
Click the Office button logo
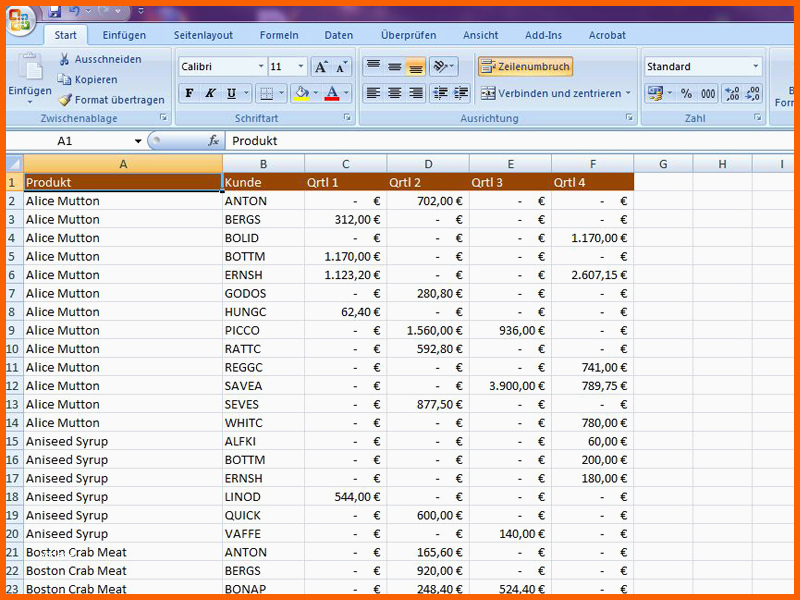[x=19, y=20]
